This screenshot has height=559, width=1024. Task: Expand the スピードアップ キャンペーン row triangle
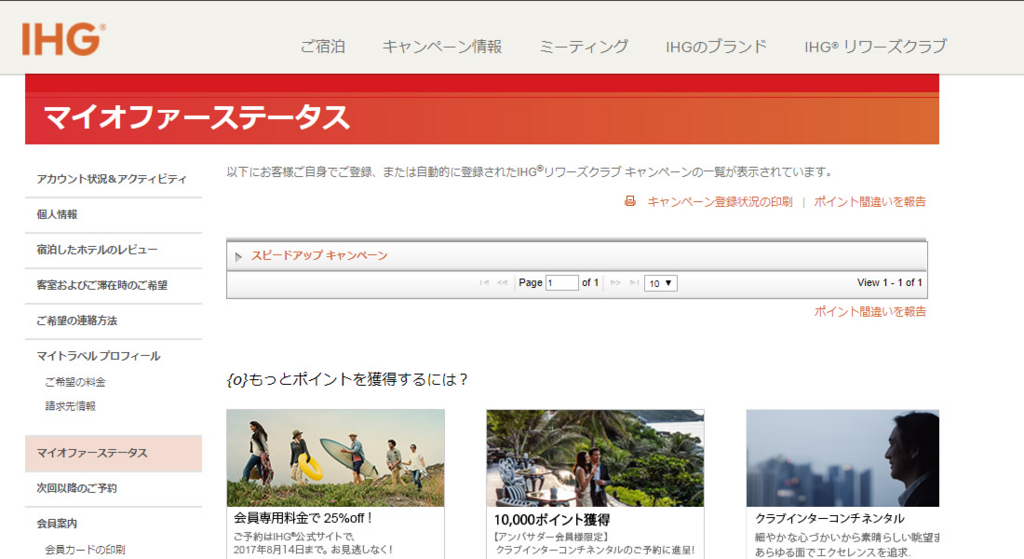238,257
